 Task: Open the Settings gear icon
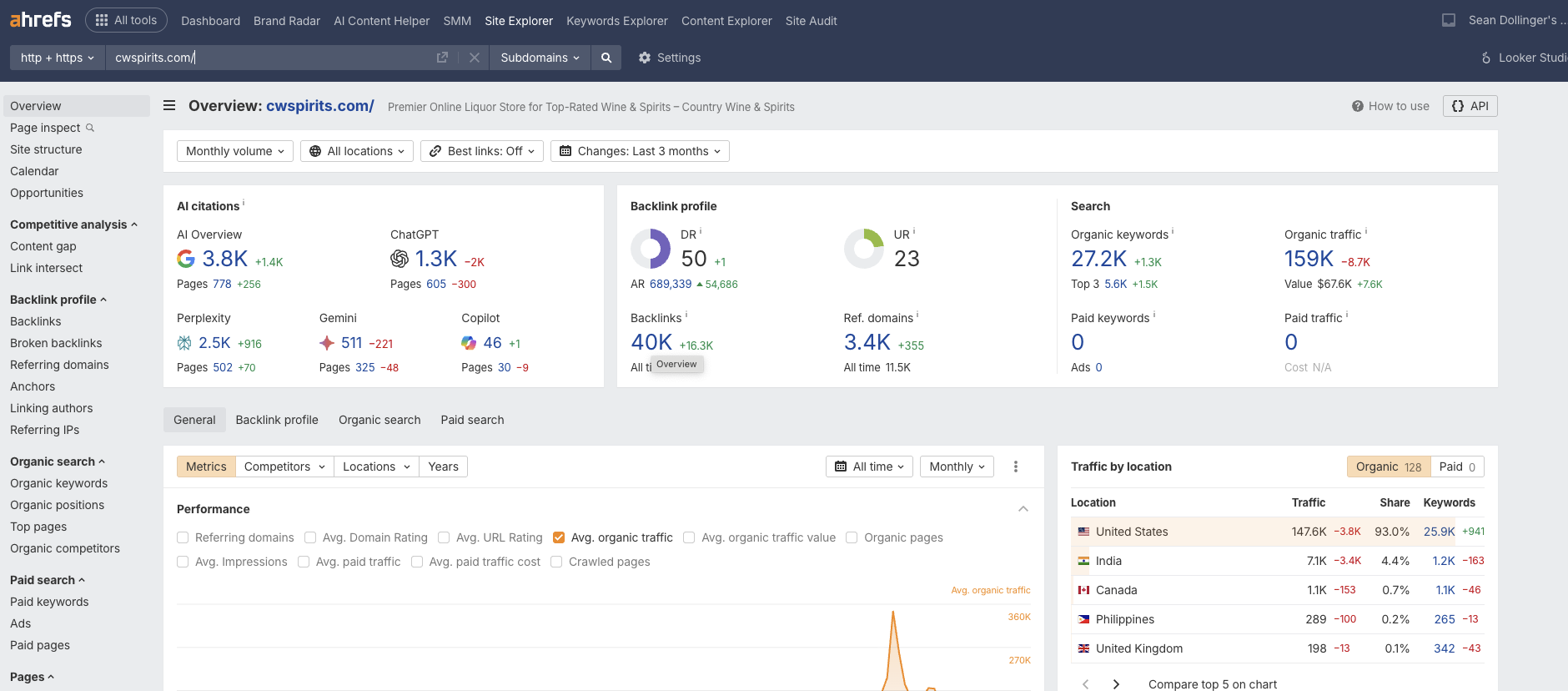(645, 58)
